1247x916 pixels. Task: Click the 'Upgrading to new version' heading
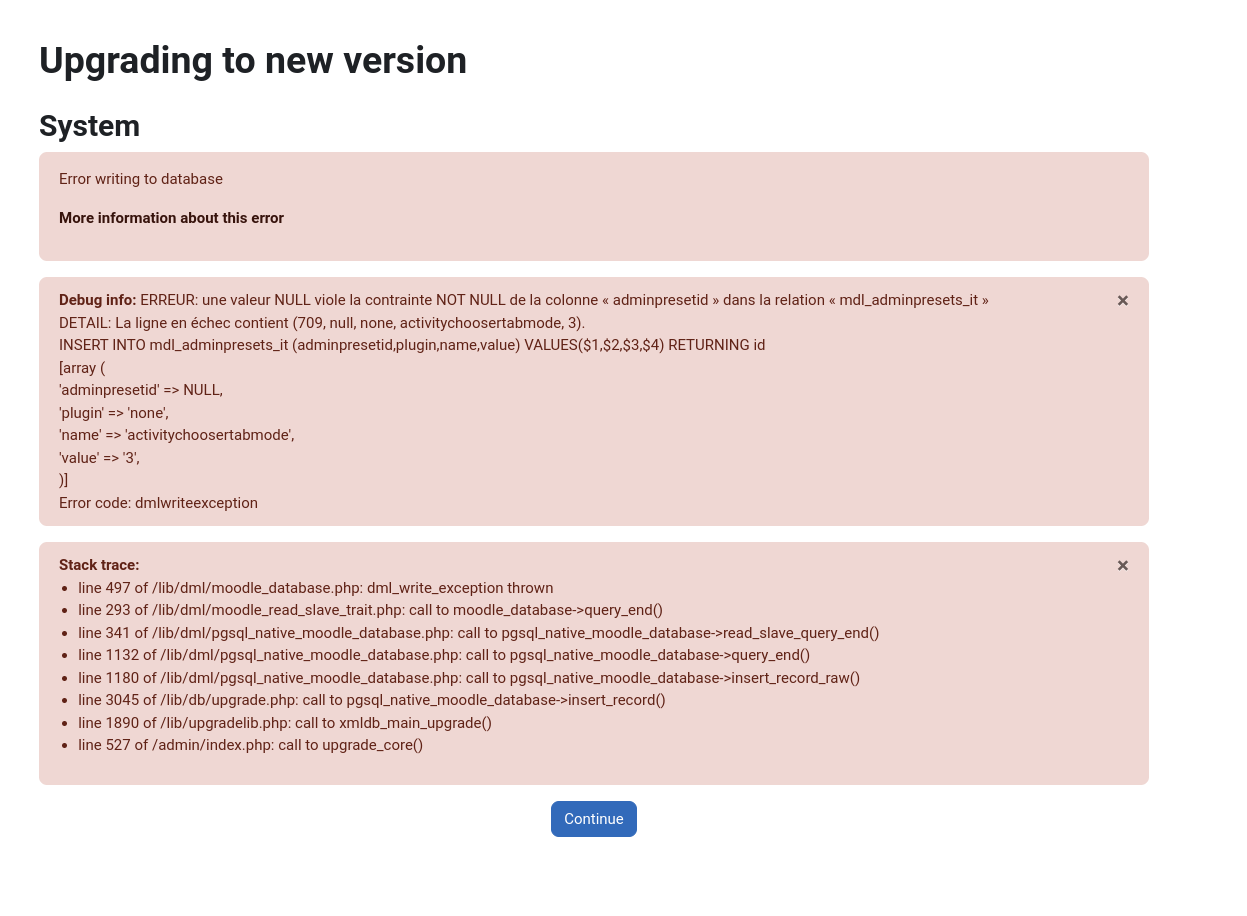pos(253,60)
